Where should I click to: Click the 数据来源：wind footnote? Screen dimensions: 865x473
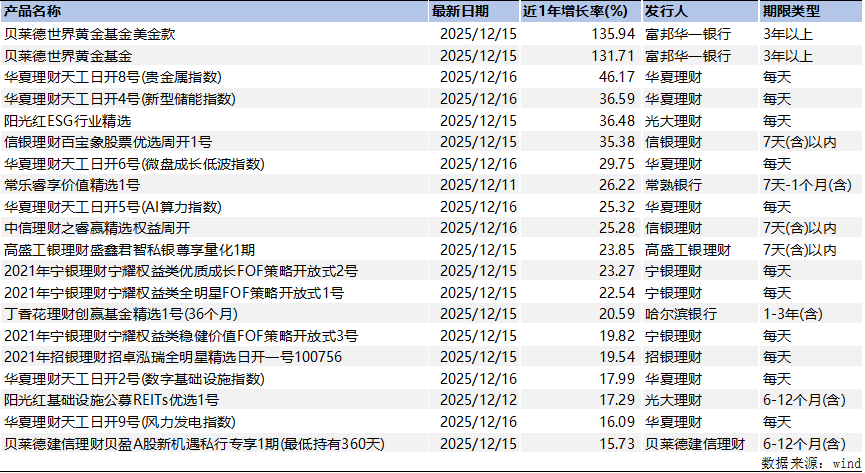811,463
